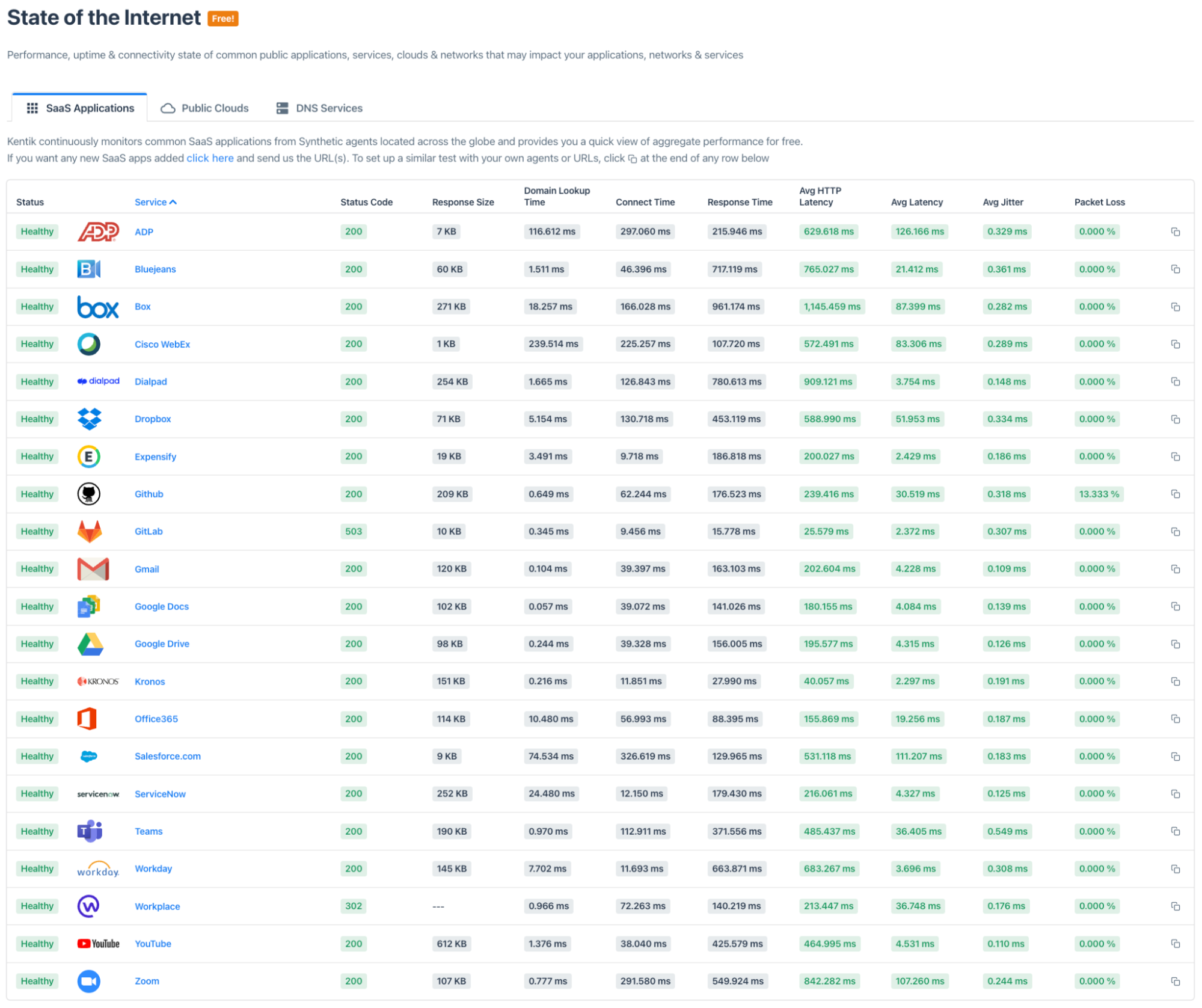Click the Service column sort arrow
The width and height of the screenshot is (1202, 1008).
pos(175,201)
